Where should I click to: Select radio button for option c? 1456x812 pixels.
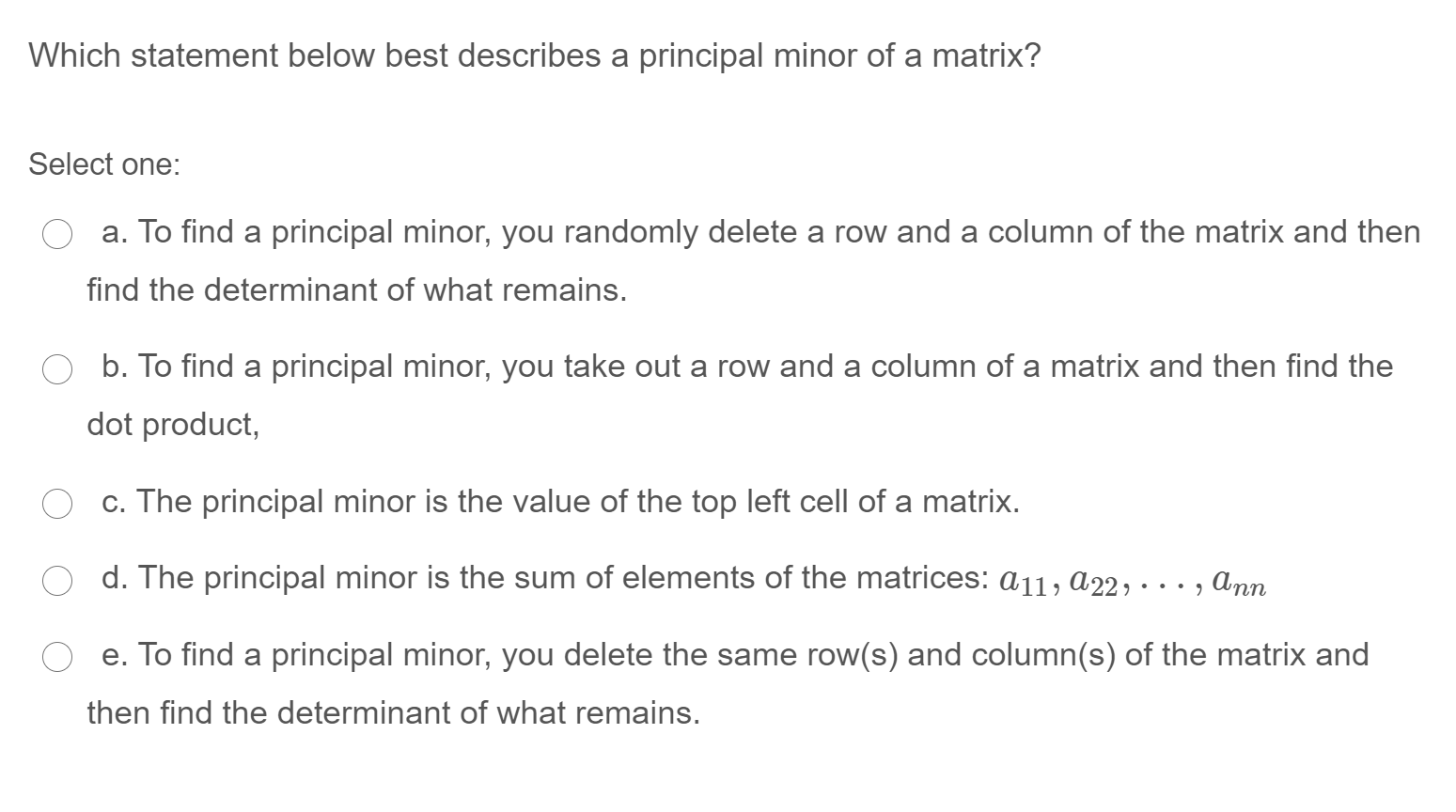pos(57,503)
